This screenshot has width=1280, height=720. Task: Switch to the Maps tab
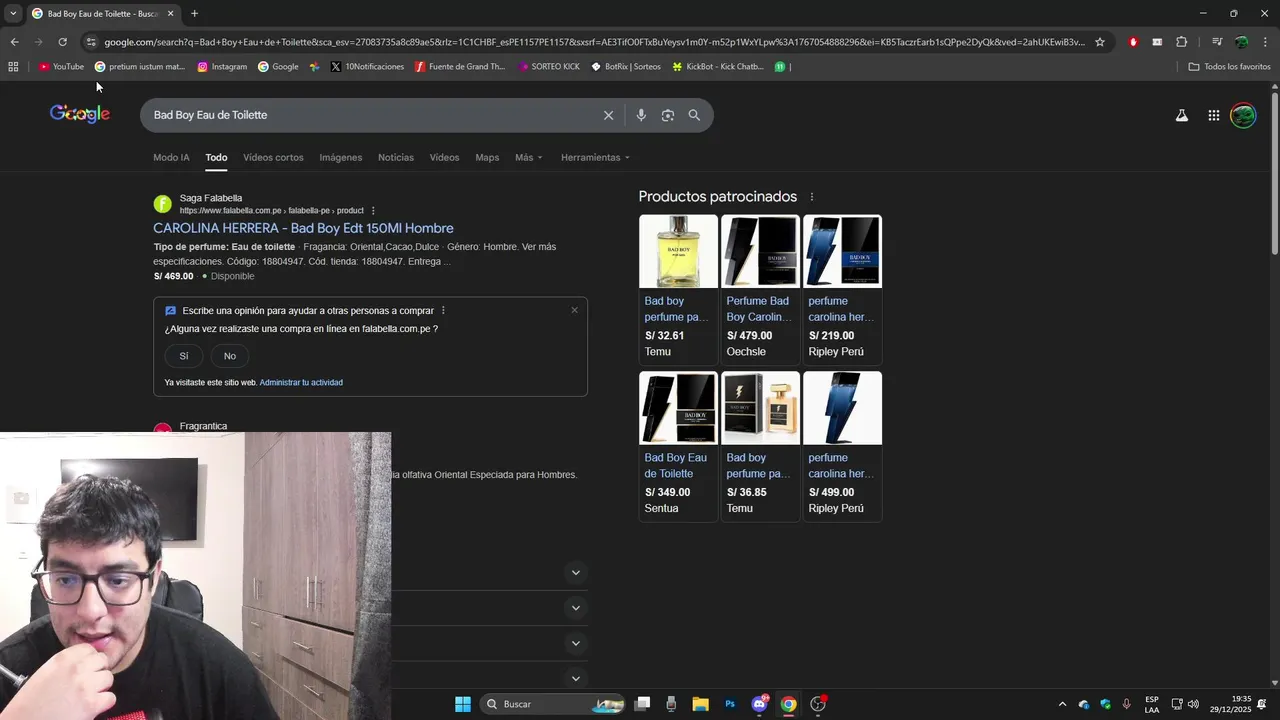(487, 158)
